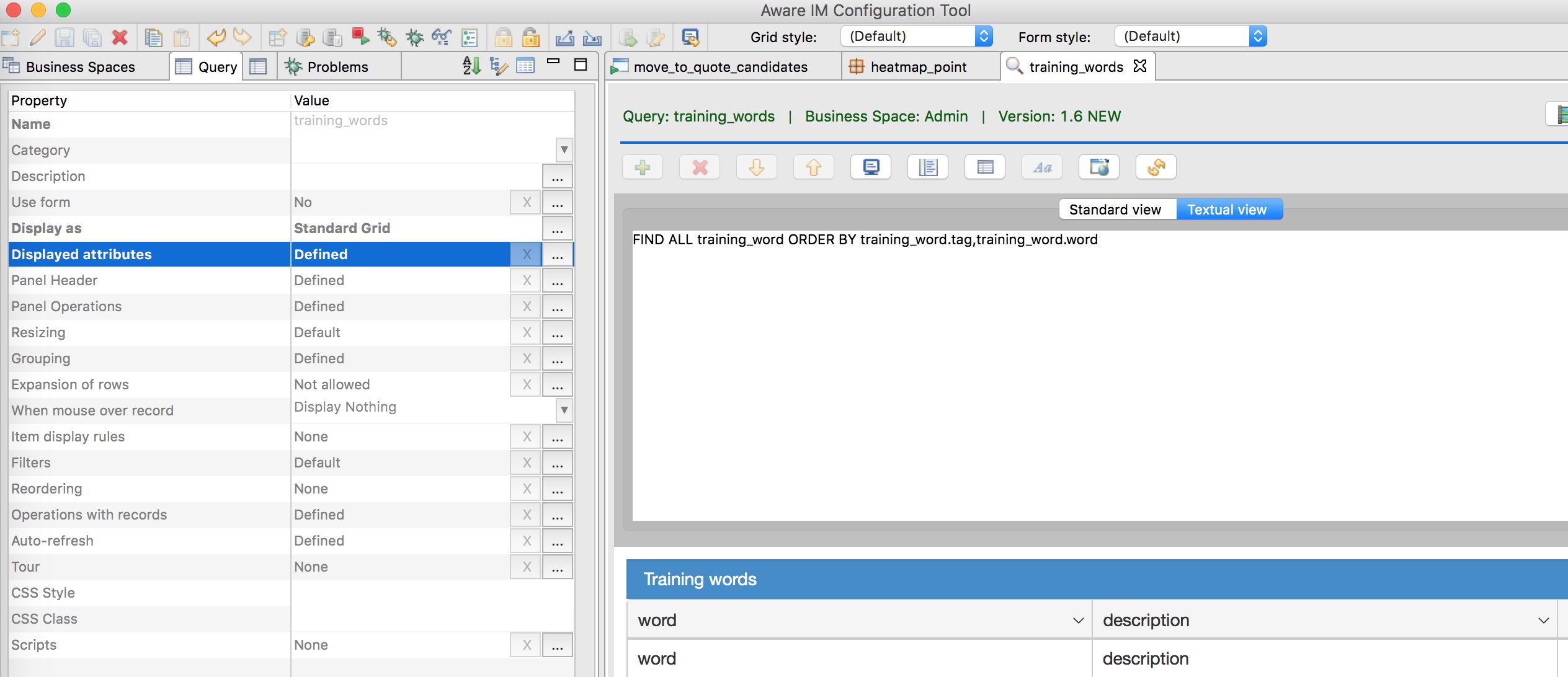Clear Auto-refresh value with X button
Image resolution: width=1568 pixels, height=677 pixels.
point(526,541)
